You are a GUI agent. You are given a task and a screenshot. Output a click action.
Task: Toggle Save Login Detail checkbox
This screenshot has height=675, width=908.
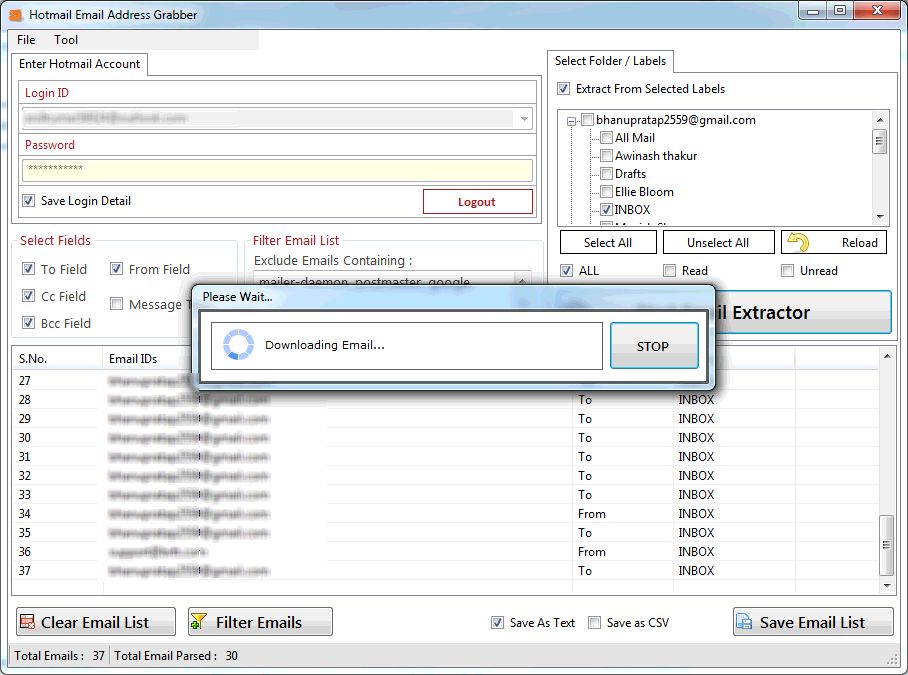[28, 201]
